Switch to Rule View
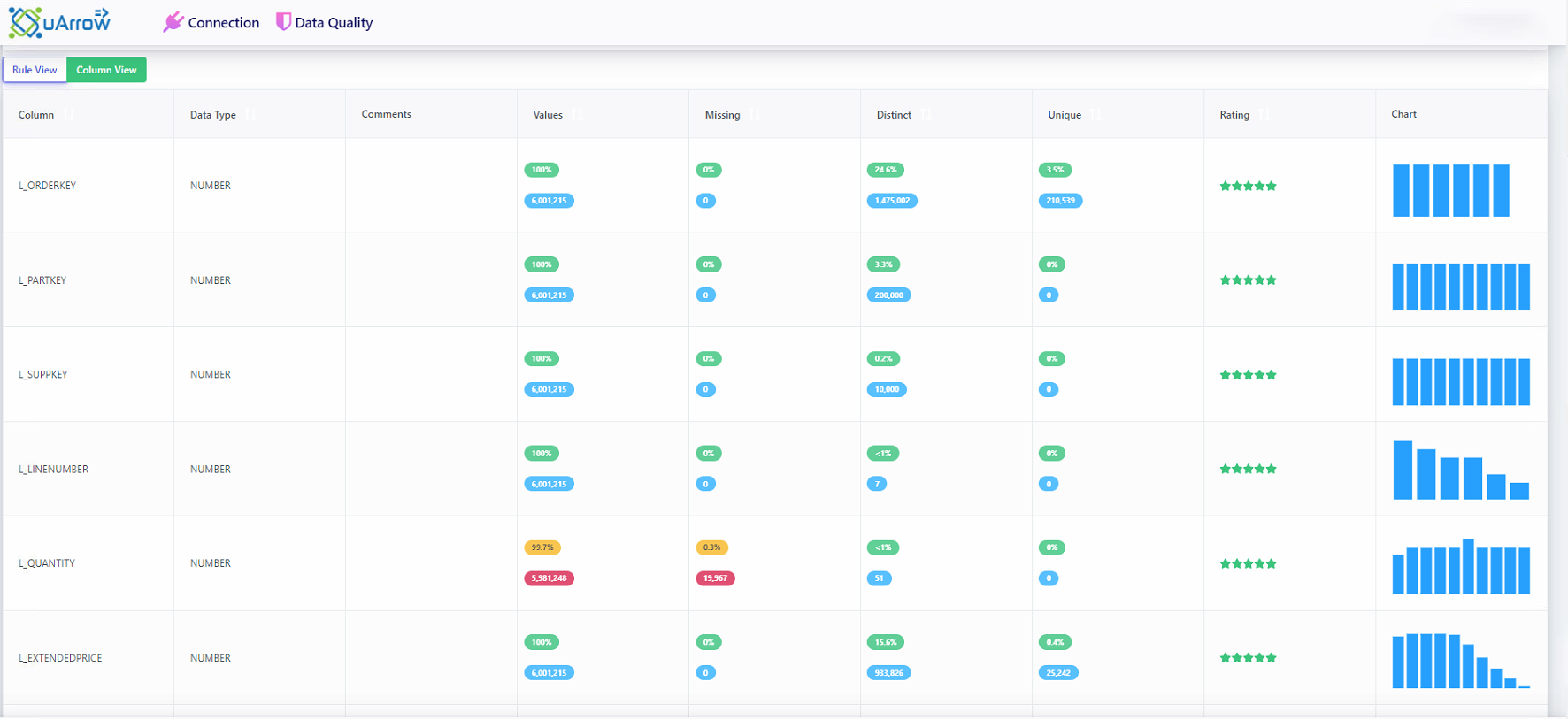Image resolution: width=1568 pixels, height=719 pixels. pyautogui.click(x=35, y=70)
